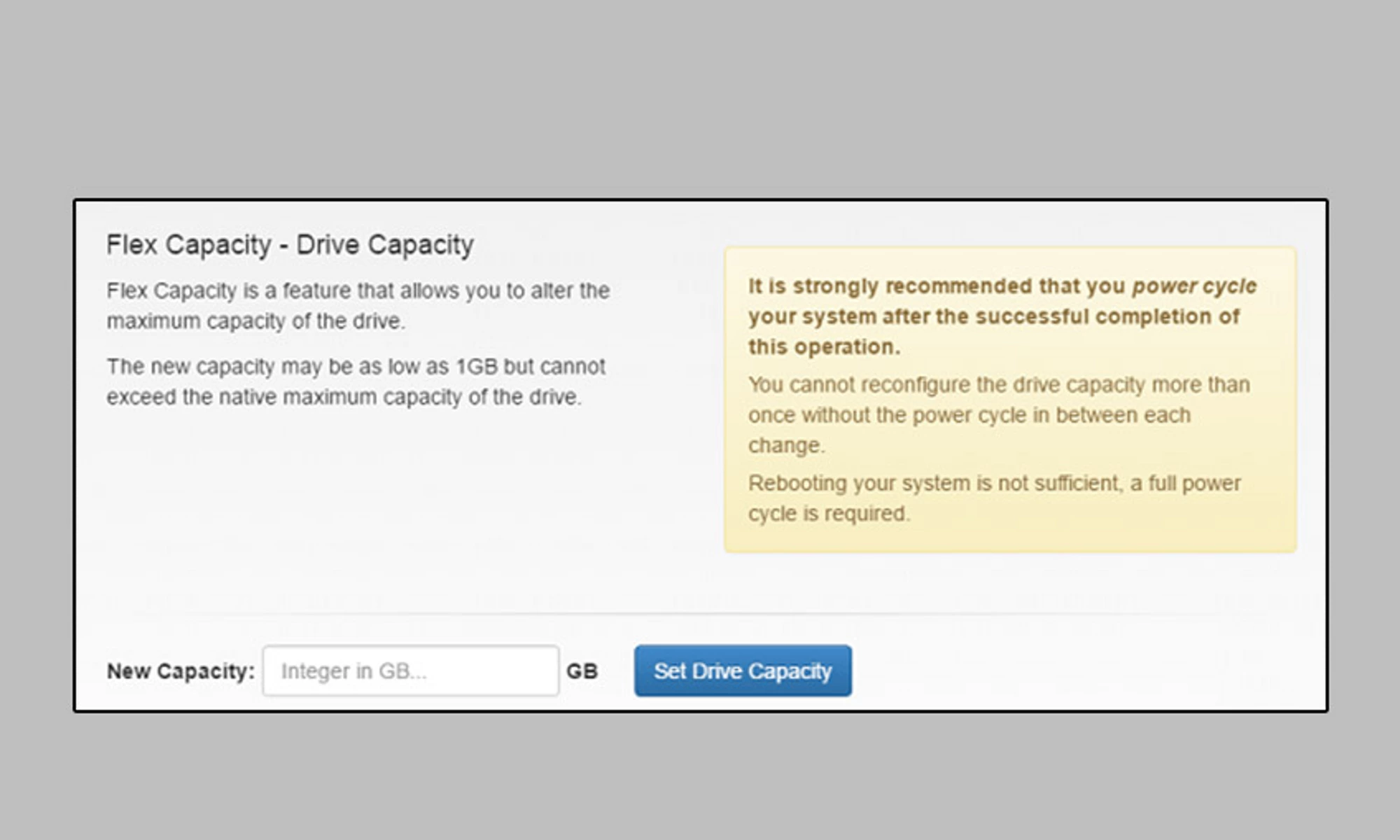Click the "The new capacity may be" line
1400x840 pixels.
point(356,367)
